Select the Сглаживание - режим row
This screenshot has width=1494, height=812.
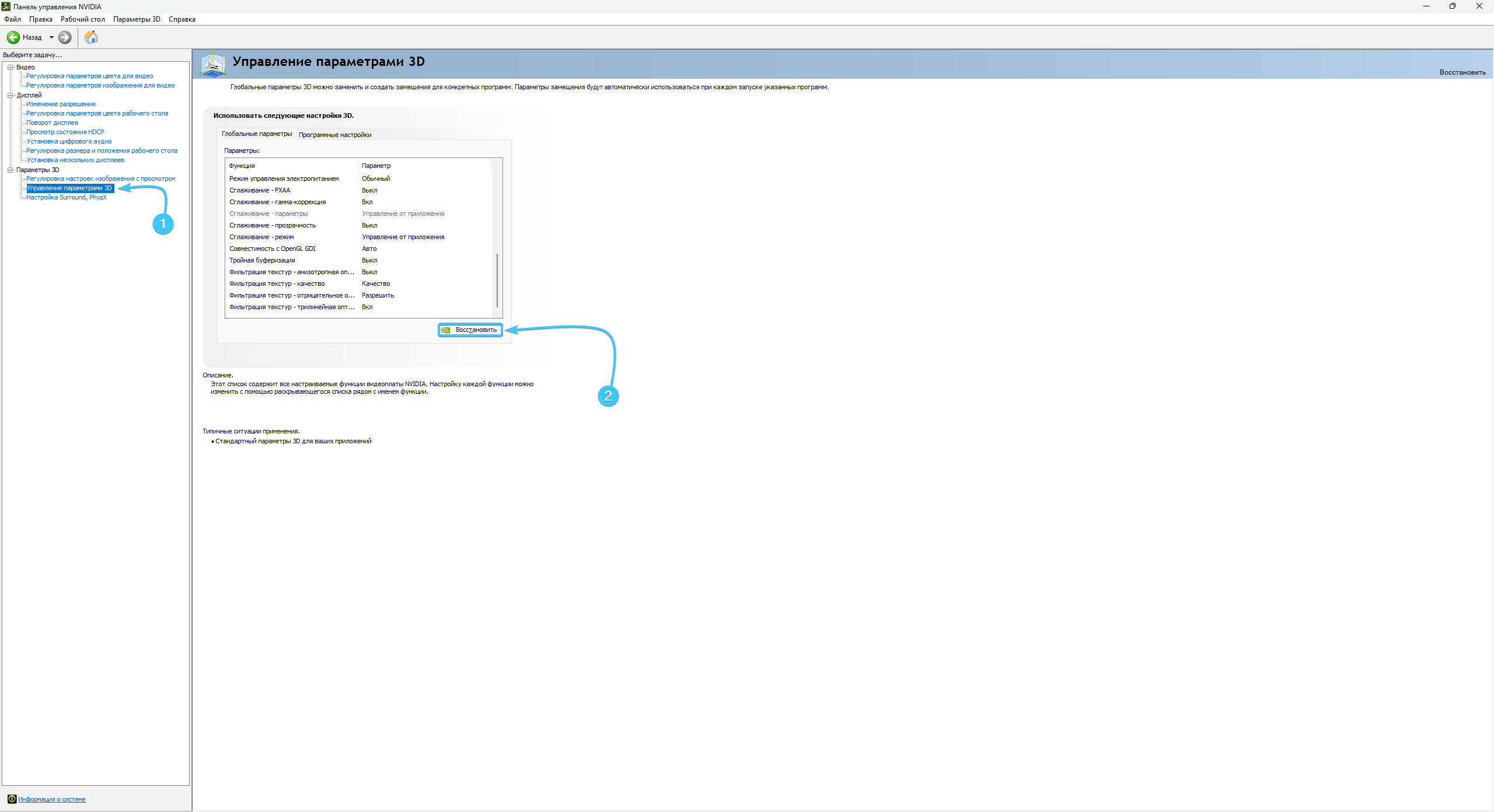click(x=359, y=237)
